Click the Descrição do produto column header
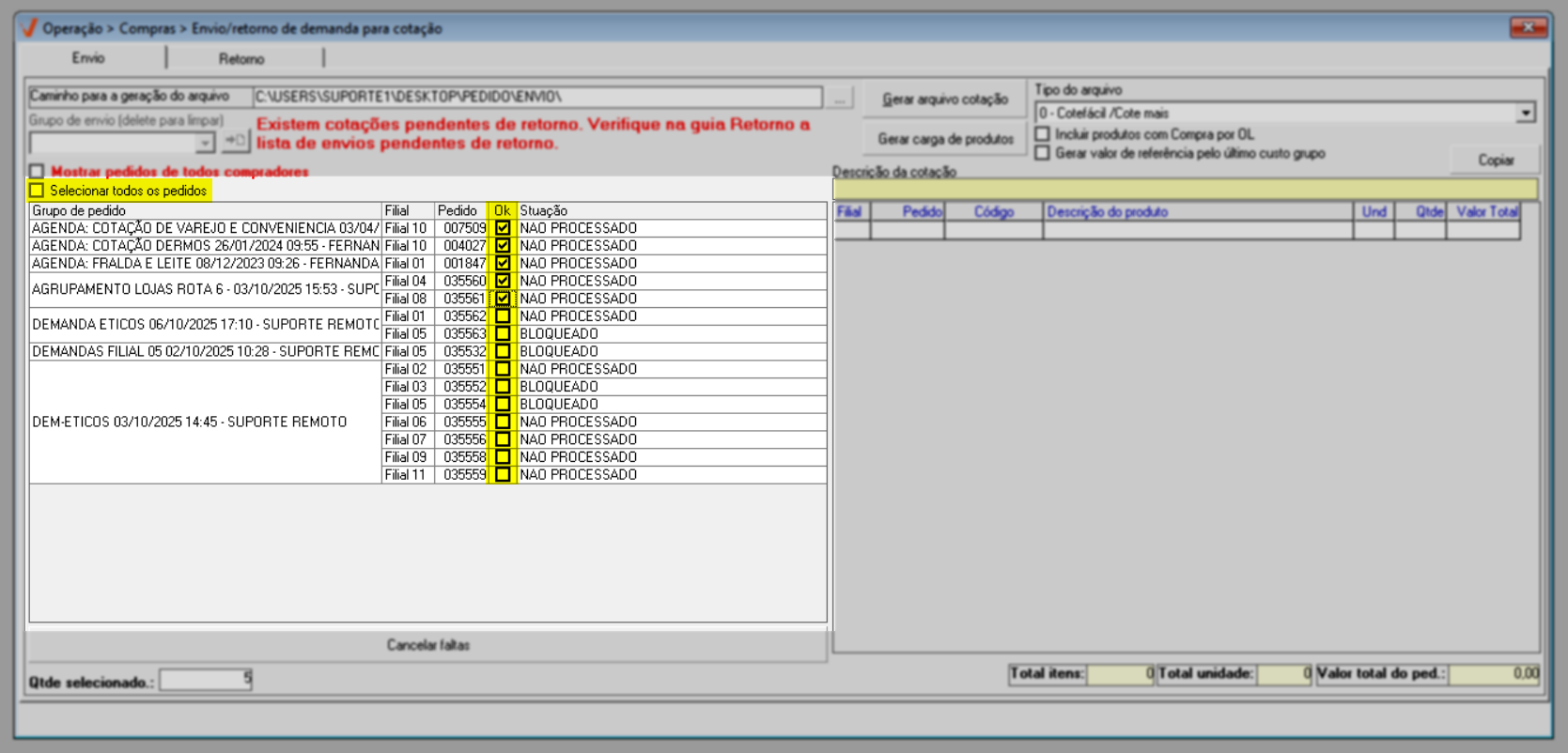 coord(1198,212)
